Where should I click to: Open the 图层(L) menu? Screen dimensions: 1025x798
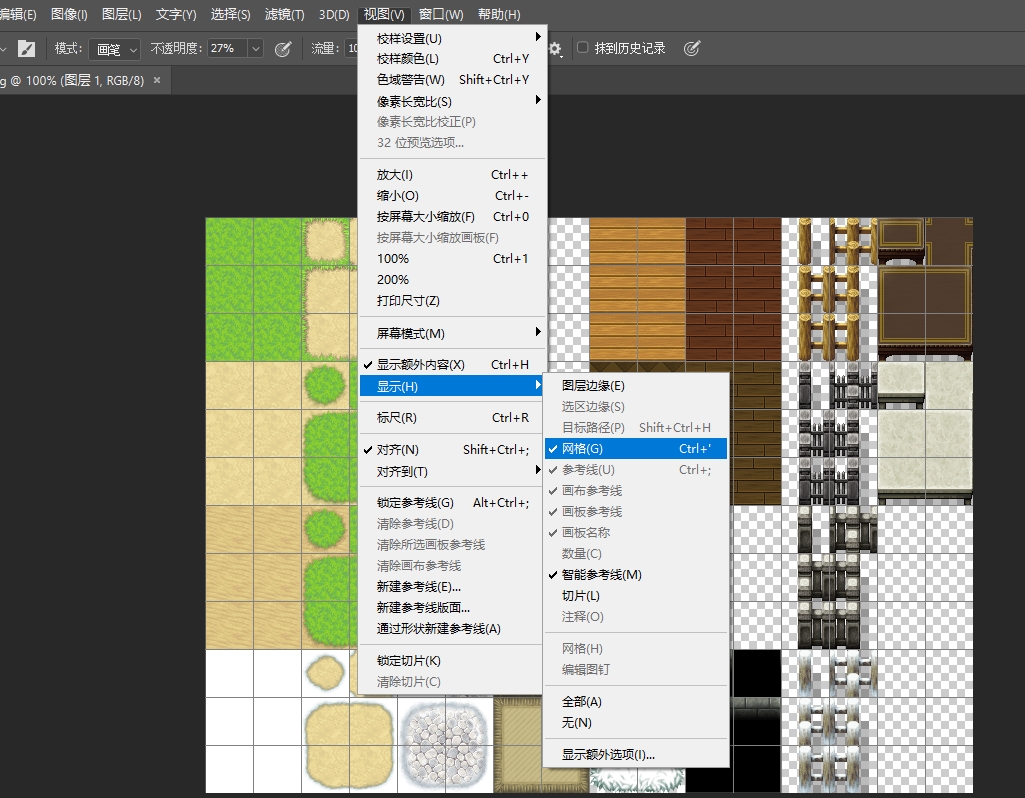[122, 14]
